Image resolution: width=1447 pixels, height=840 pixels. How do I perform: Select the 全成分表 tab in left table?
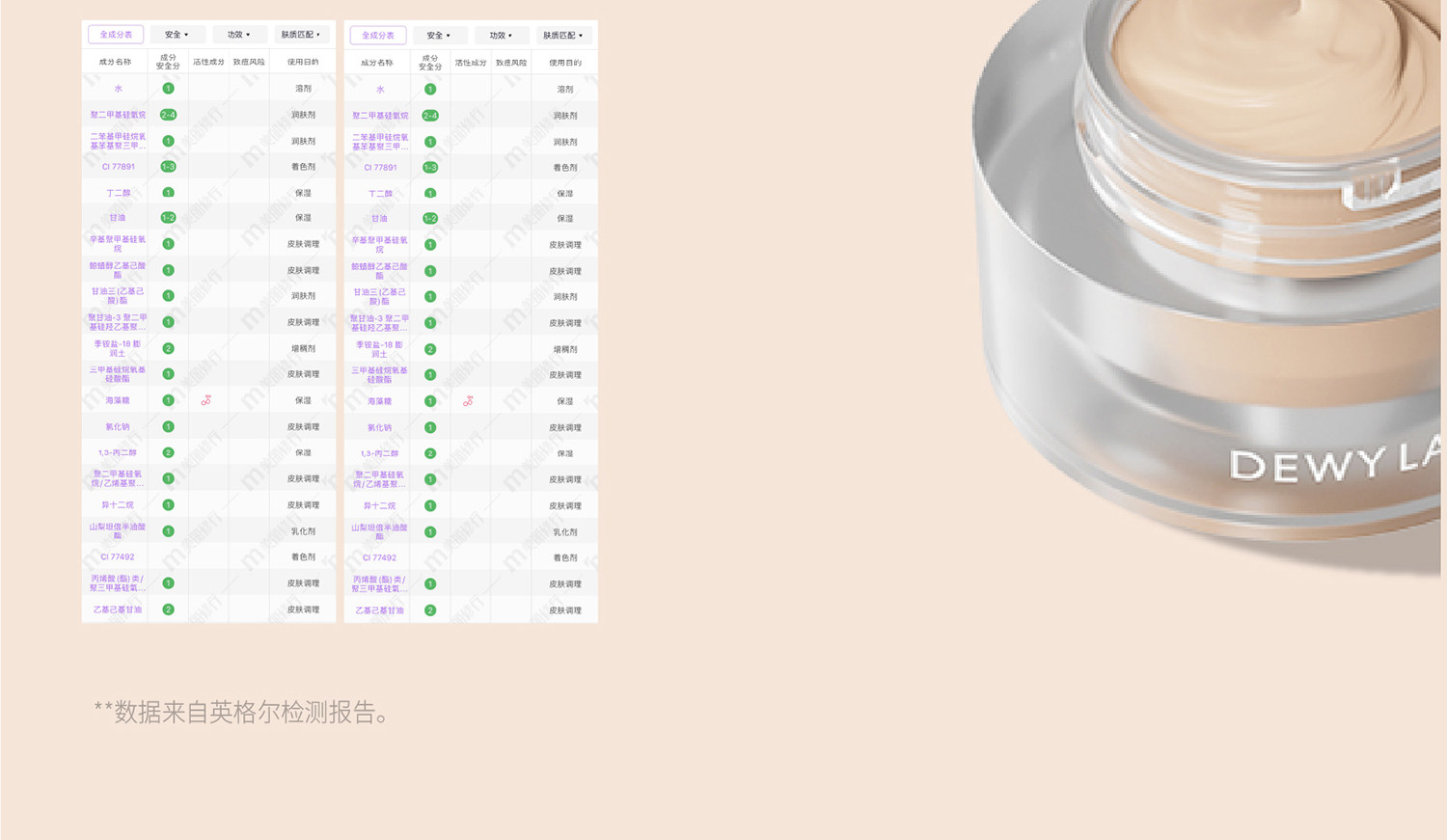[x=116, y=35]
